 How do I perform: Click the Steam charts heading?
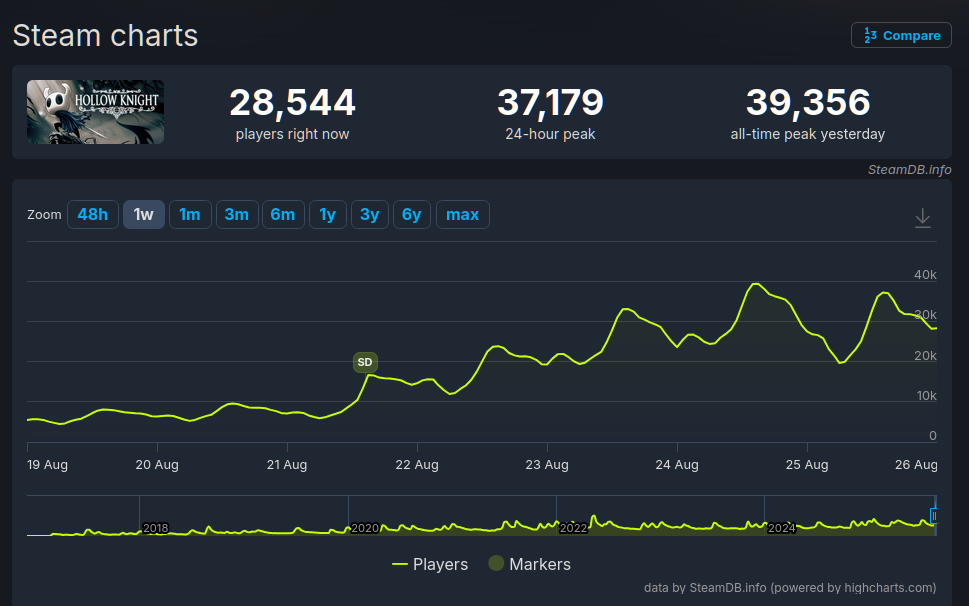coord(105,35)
